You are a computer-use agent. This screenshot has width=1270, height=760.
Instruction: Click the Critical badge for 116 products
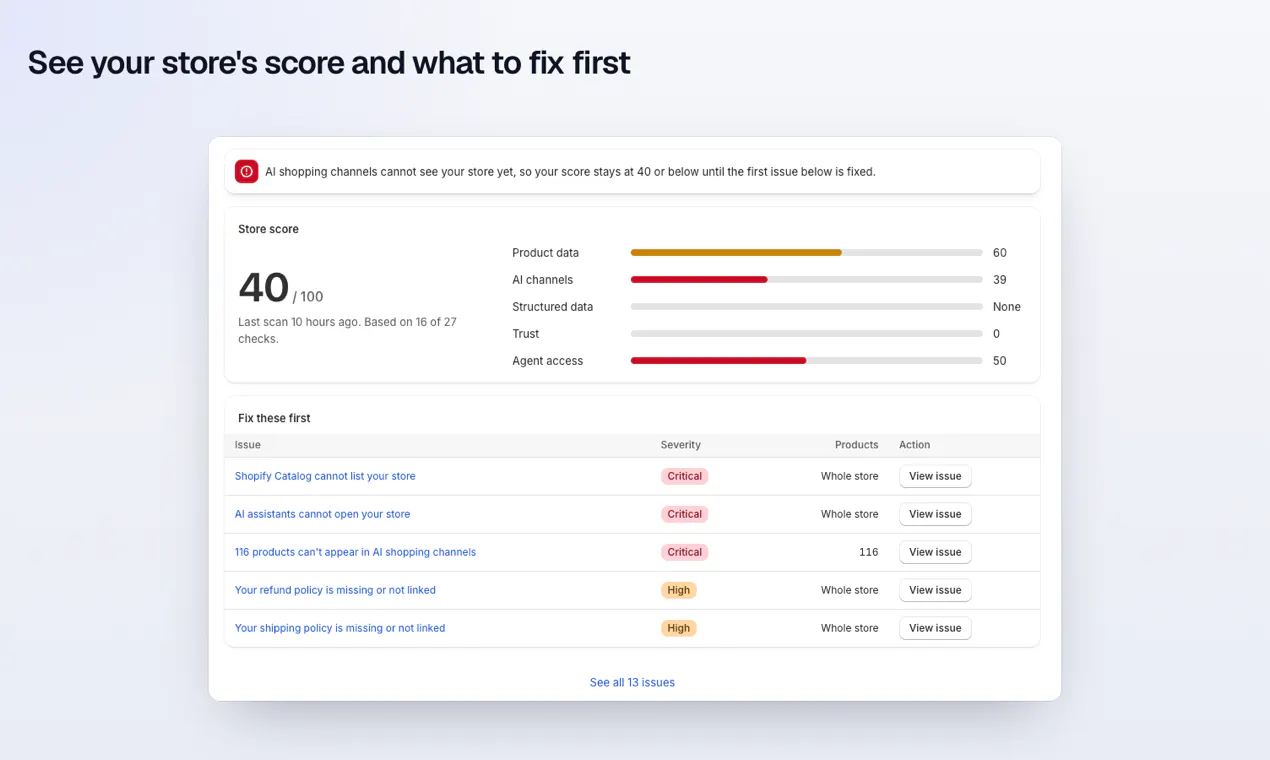tap(684, 552)
